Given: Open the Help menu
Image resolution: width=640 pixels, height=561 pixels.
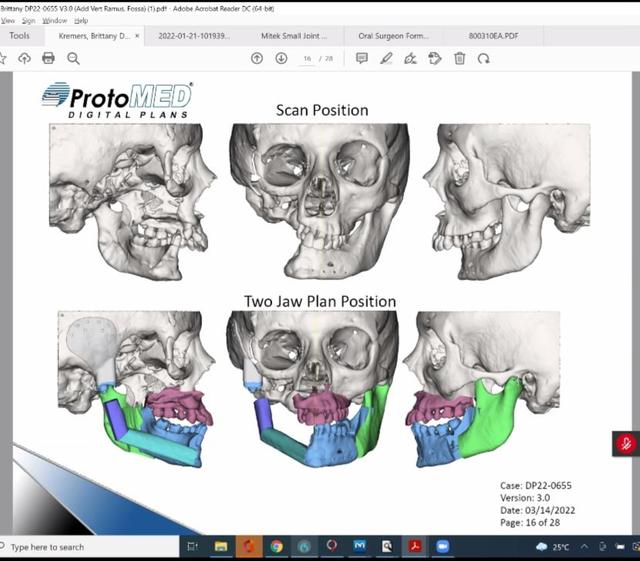Looking at the screenshot, I should point(81,20).
